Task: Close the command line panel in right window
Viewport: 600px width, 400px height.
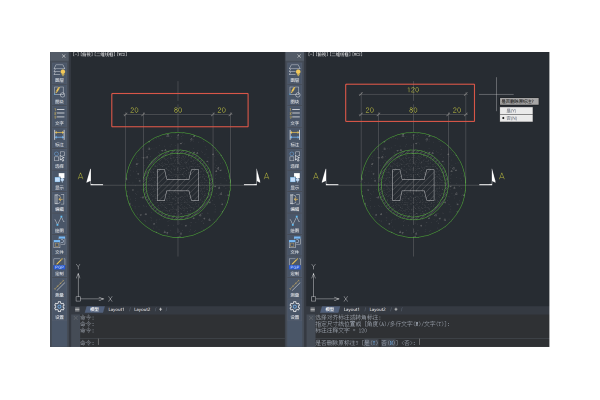Action: click(311, 318)
